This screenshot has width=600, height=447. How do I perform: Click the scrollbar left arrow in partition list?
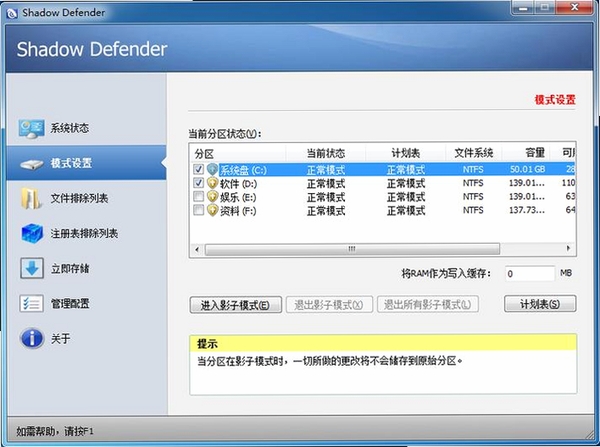(197, 249)
